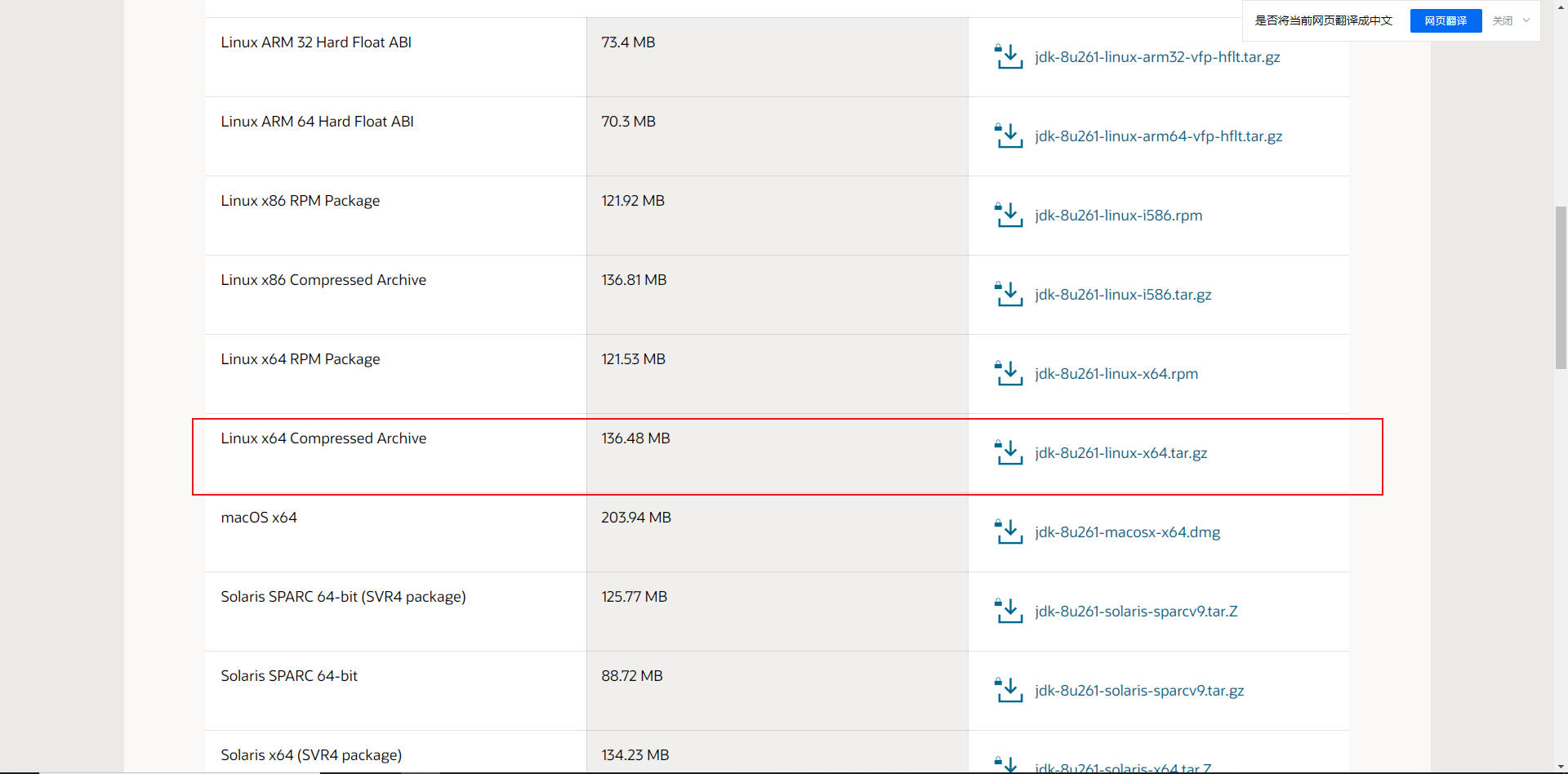Click download icon beside jdk-8u261-macosx-x64.dmg
This screenshot has width=1568, height=774.
[x=1009, y=532]
